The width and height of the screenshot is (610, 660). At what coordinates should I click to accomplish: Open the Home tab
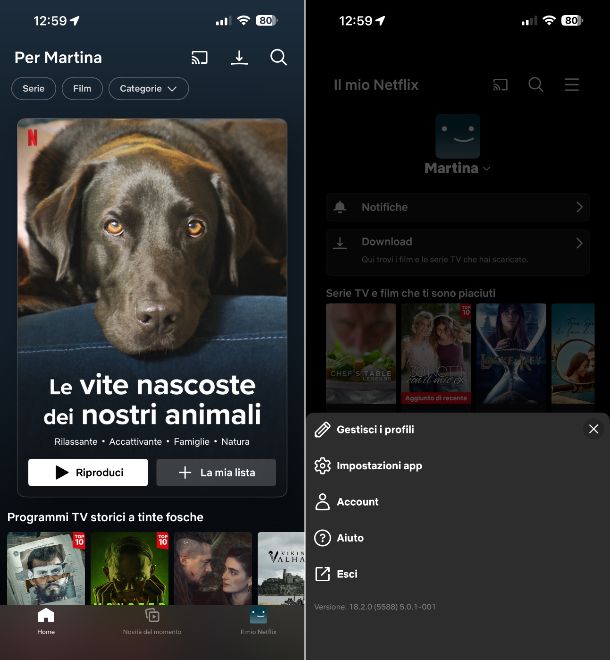(46, 621)
